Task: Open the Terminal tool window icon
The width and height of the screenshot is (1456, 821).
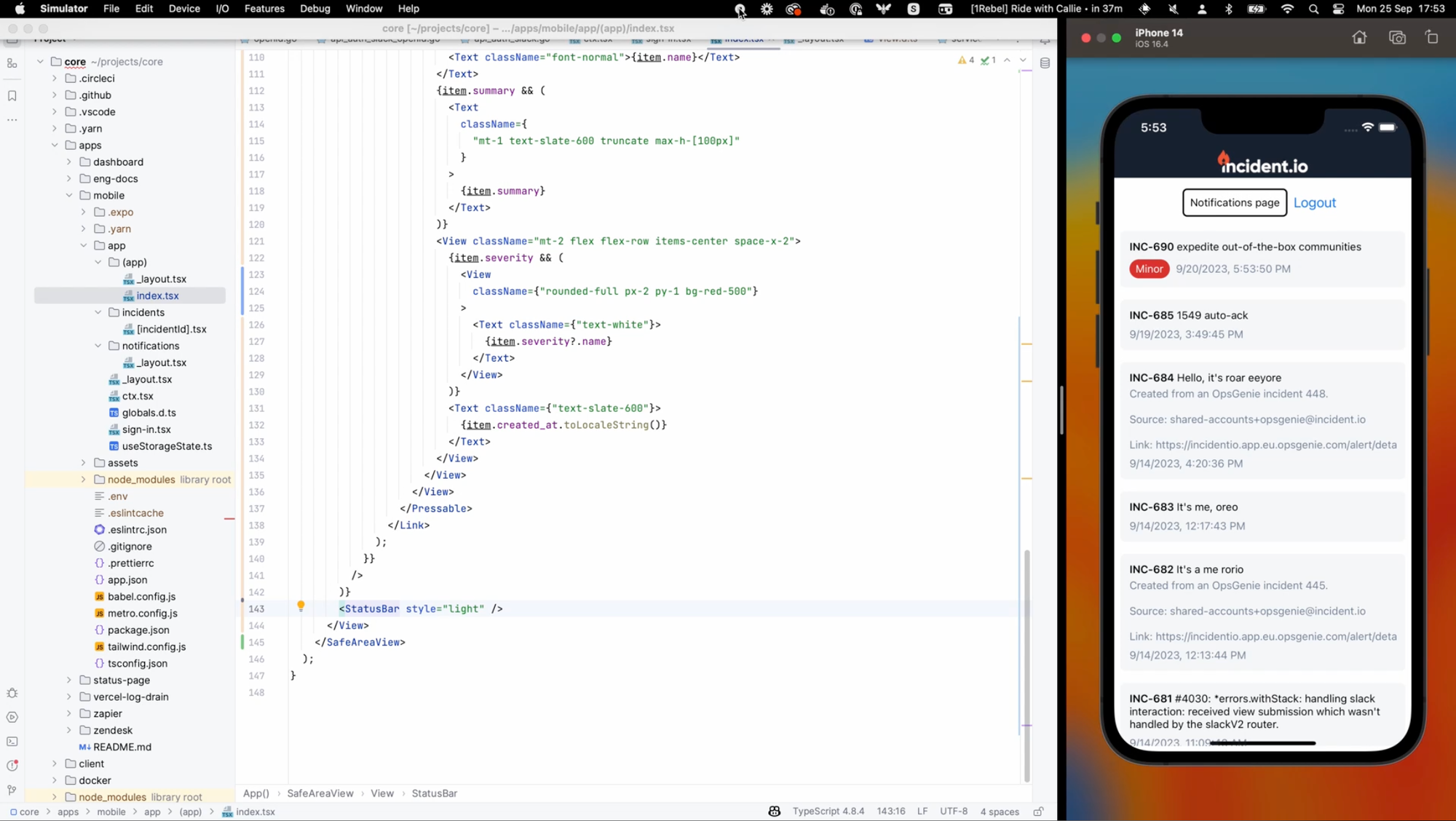Action: tap(12, 742)
